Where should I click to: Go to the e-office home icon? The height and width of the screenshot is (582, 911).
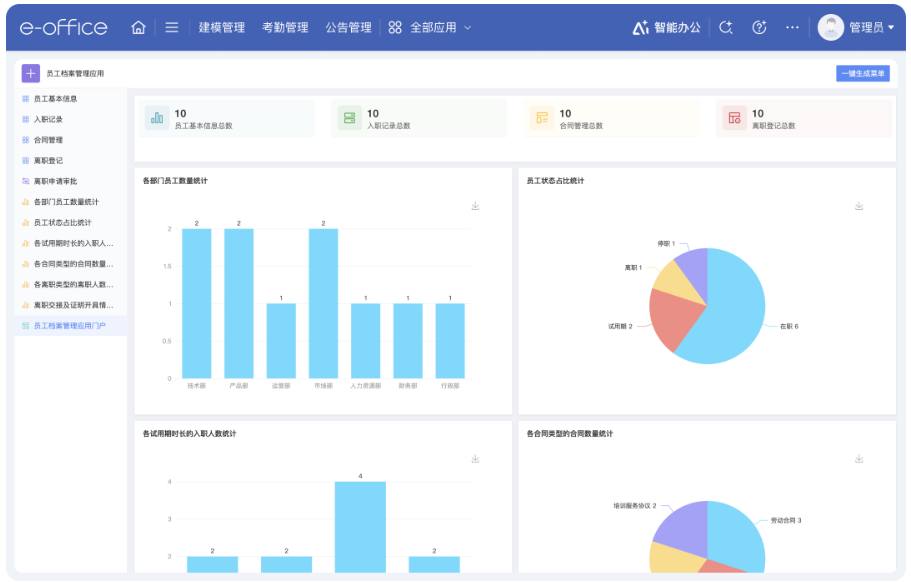pos(138,27)
